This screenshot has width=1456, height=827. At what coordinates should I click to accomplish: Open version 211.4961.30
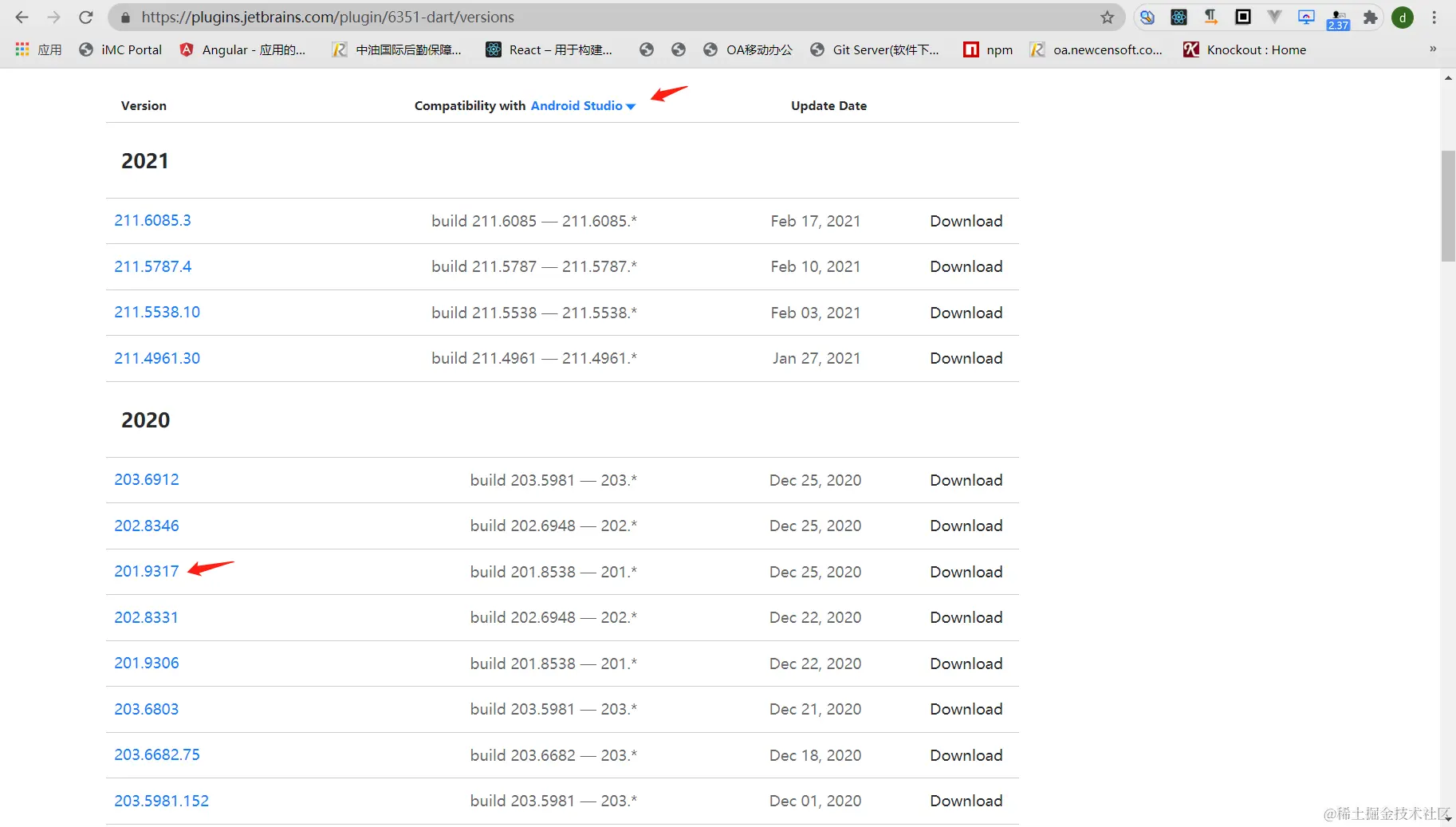[157, 358]
